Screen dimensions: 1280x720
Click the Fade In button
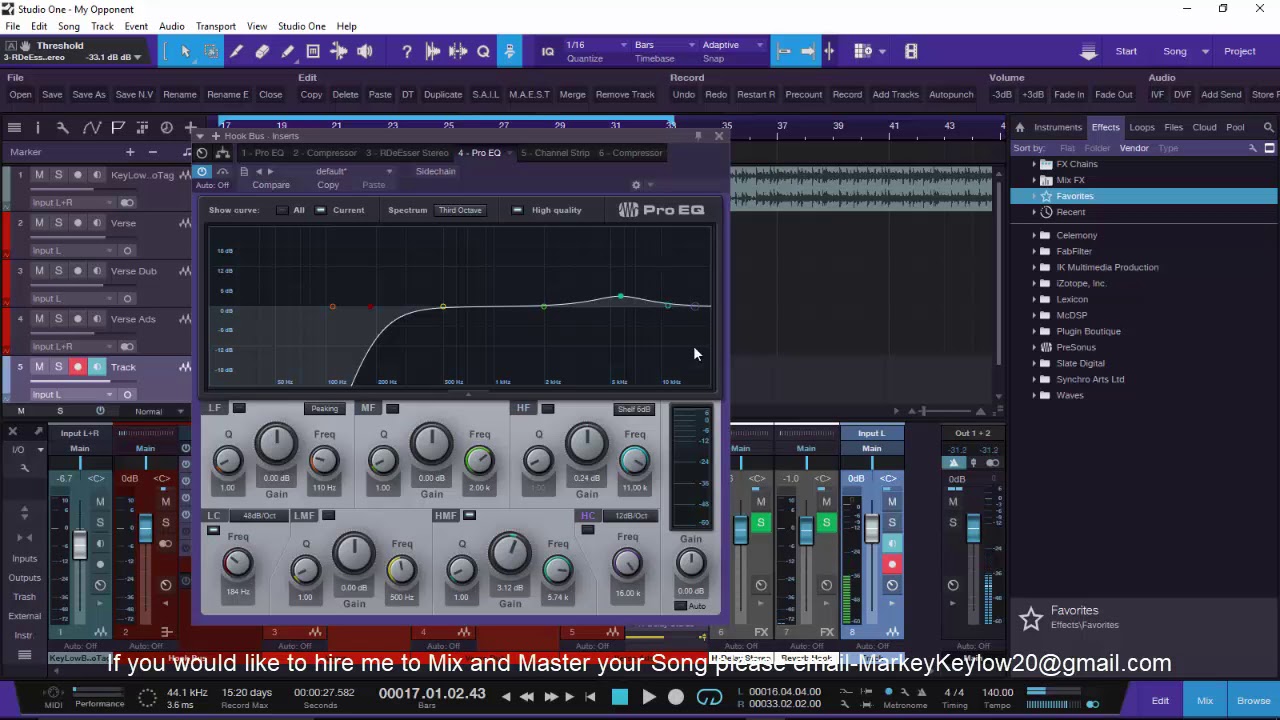pyautogui.click(x=1068, y=94)
